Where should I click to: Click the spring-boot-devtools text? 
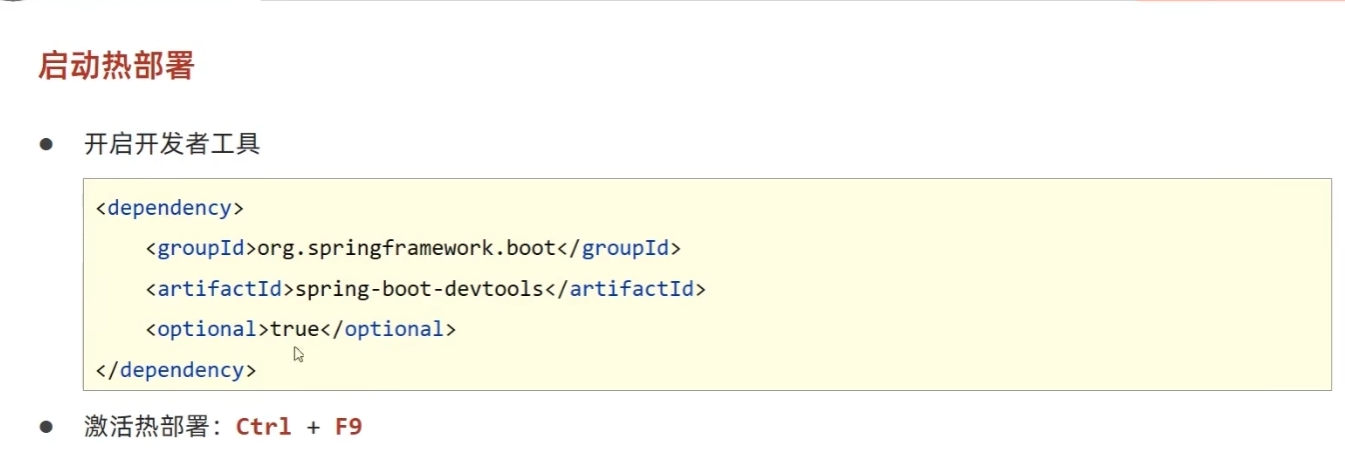coord(419,289)
